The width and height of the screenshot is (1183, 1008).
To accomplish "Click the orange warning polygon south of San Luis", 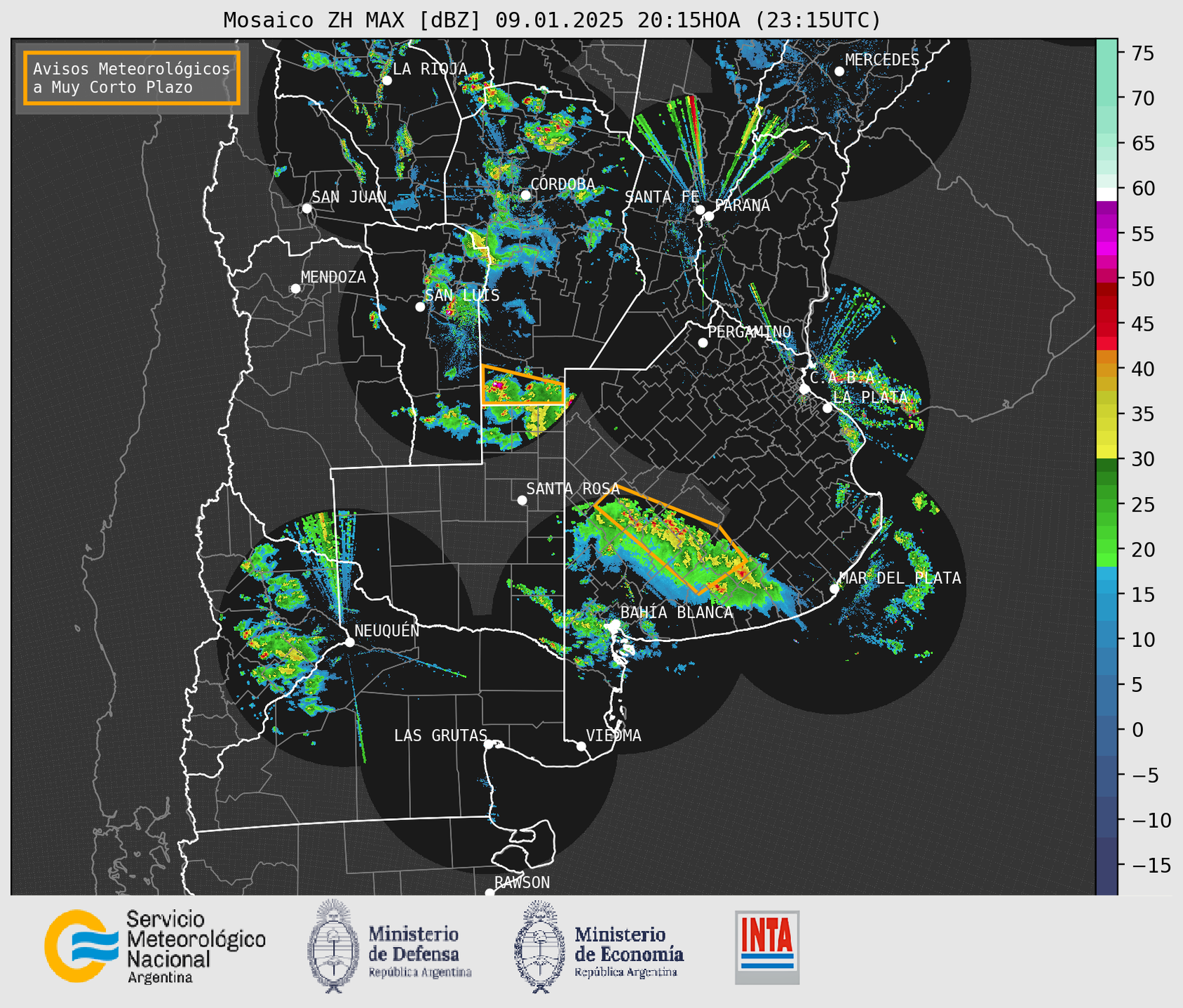I will (523, 386).
